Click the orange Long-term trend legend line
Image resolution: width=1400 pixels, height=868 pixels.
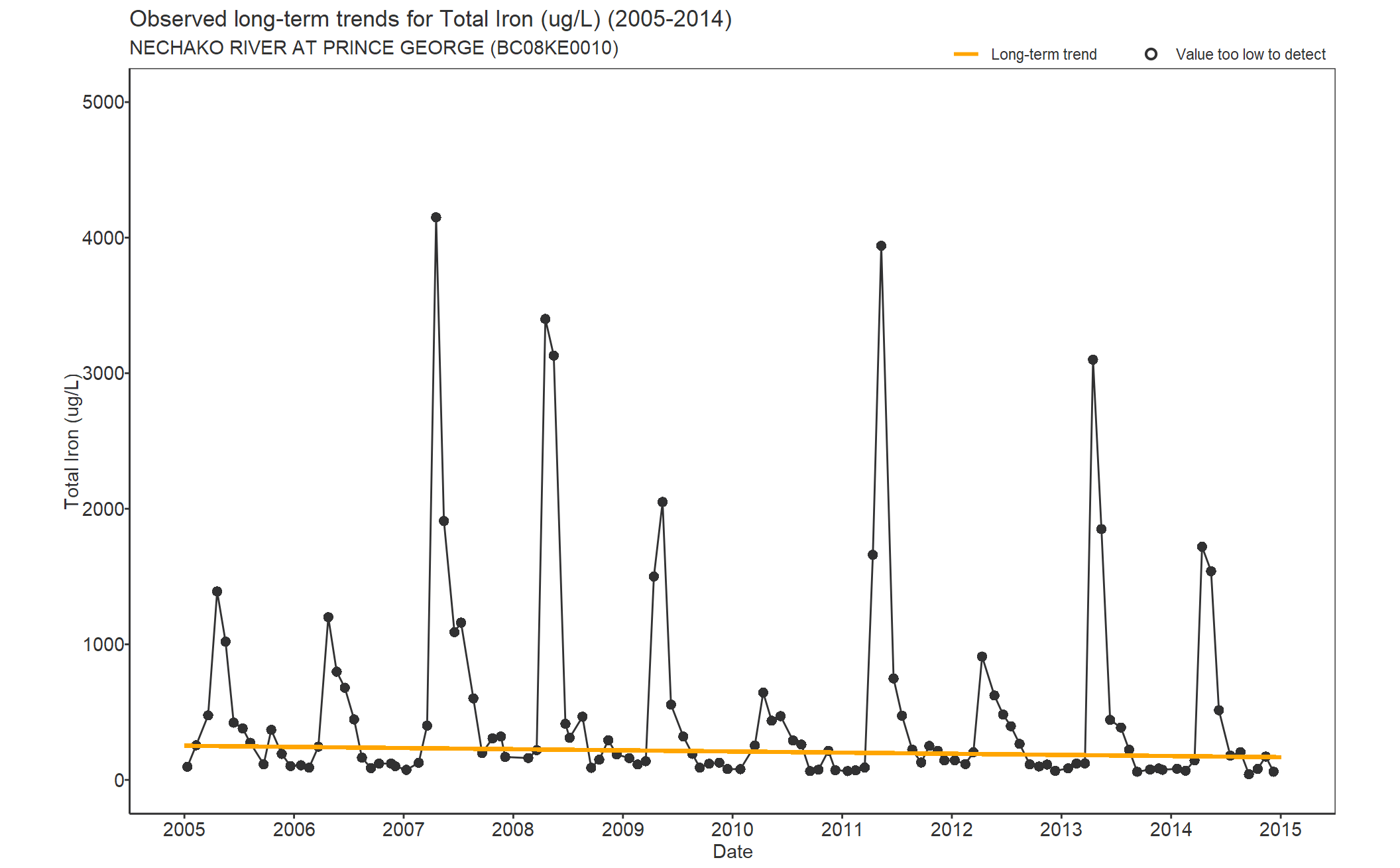click(966, 54)
